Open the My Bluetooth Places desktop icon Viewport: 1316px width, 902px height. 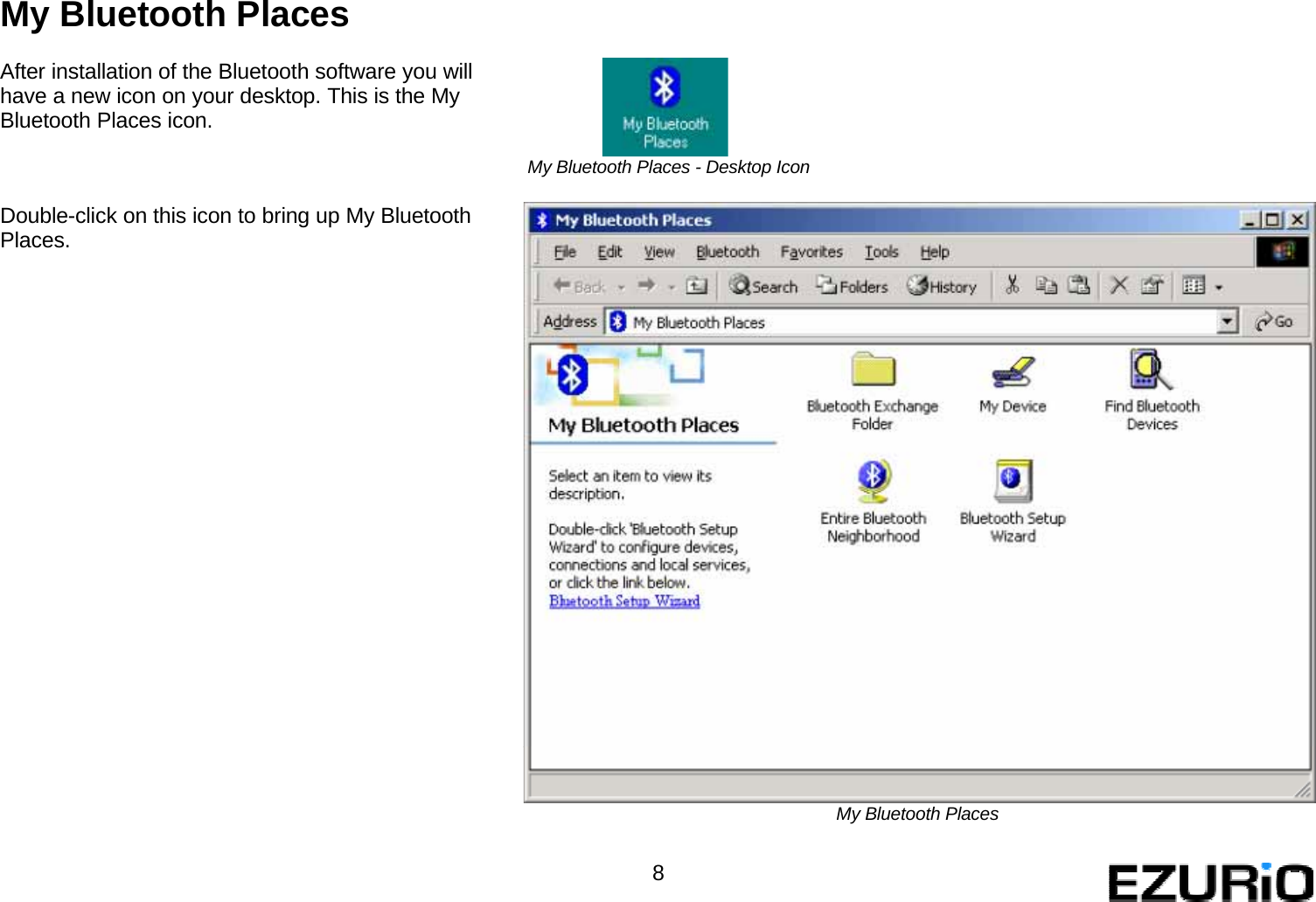pos(665,107)
